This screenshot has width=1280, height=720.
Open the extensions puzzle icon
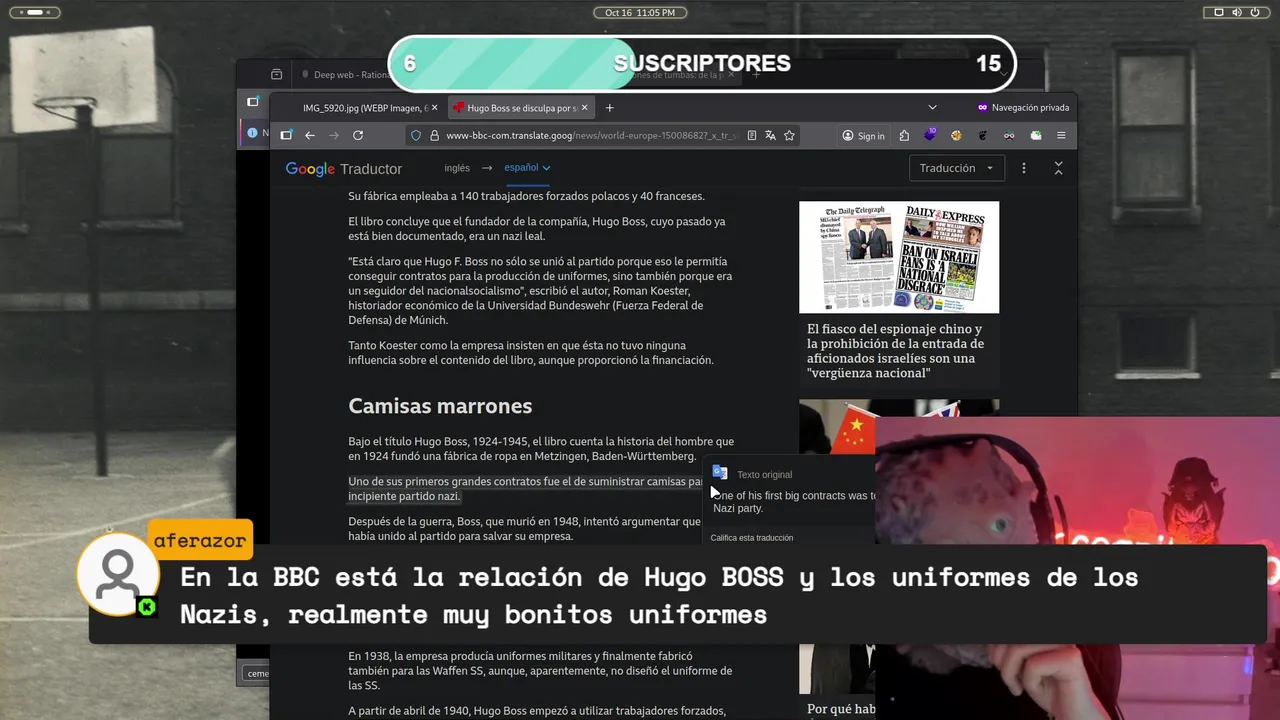(x=904, y=135)
